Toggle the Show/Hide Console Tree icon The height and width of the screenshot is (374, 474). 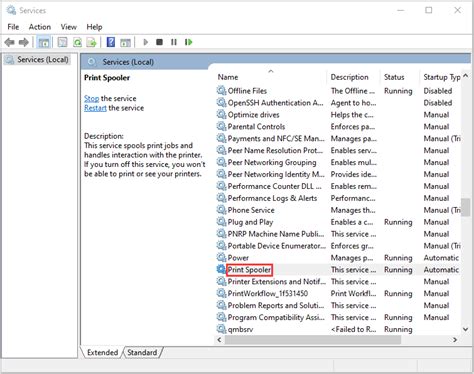(44, 42)
